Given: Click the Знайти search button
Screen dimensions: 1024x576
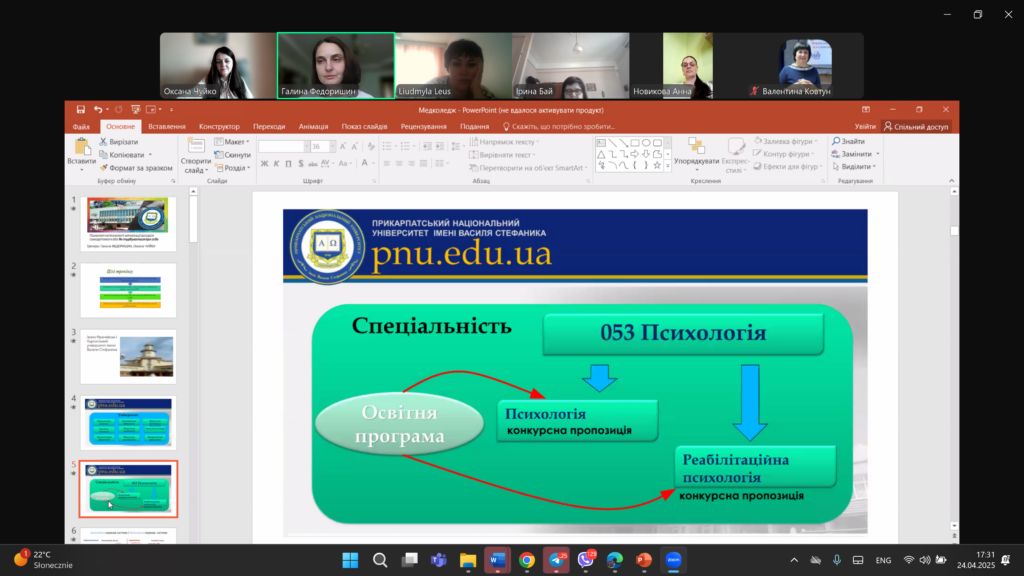Looking at the screenshot, I should 848,141.
